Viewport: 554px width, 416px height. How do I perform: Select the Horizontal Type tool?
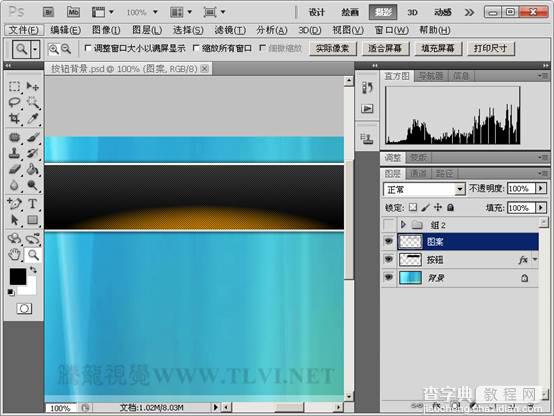point(33,204)
